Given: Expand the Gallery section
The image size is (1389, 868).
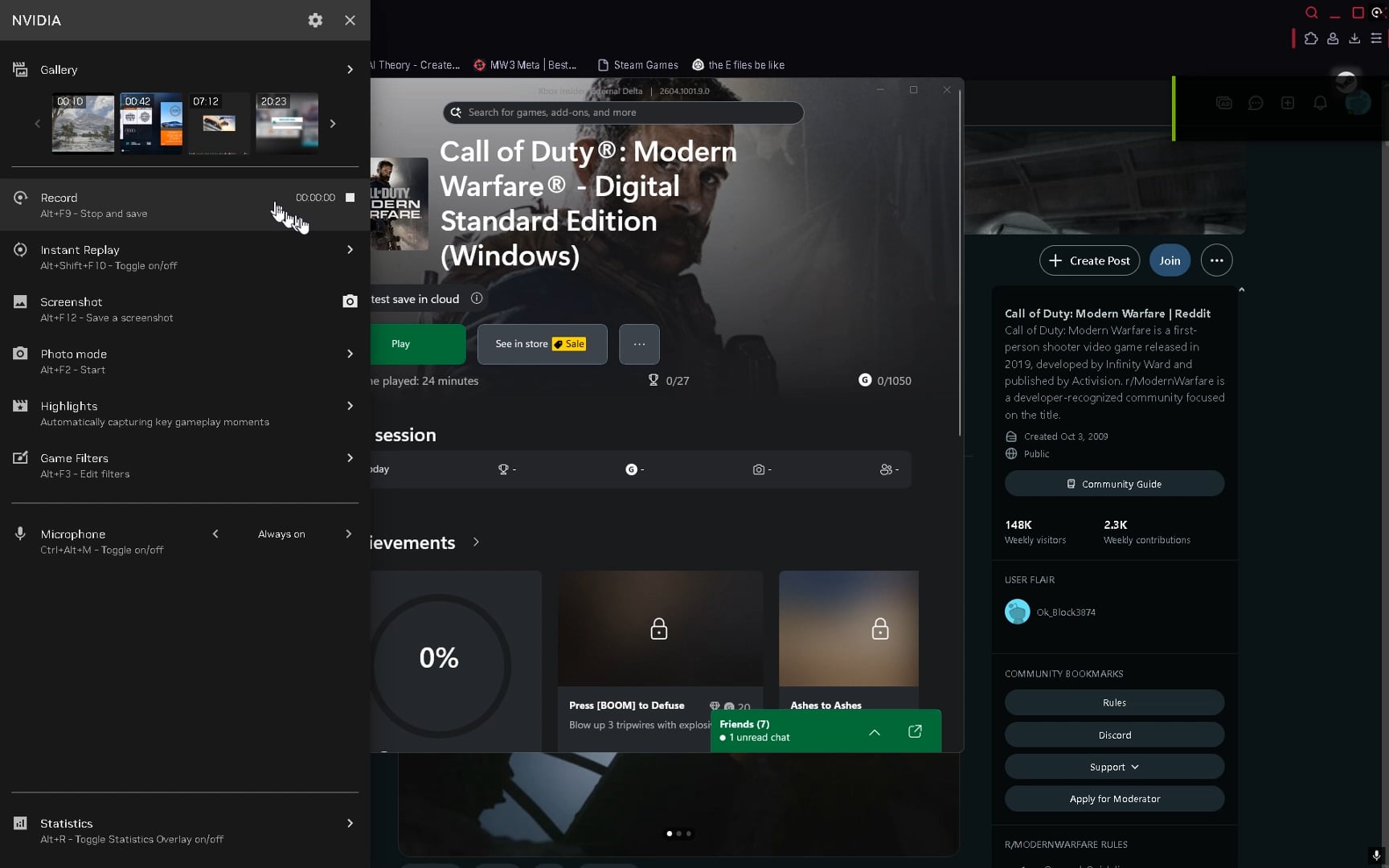Looking at the screenshot, I should tap(350, 70).
